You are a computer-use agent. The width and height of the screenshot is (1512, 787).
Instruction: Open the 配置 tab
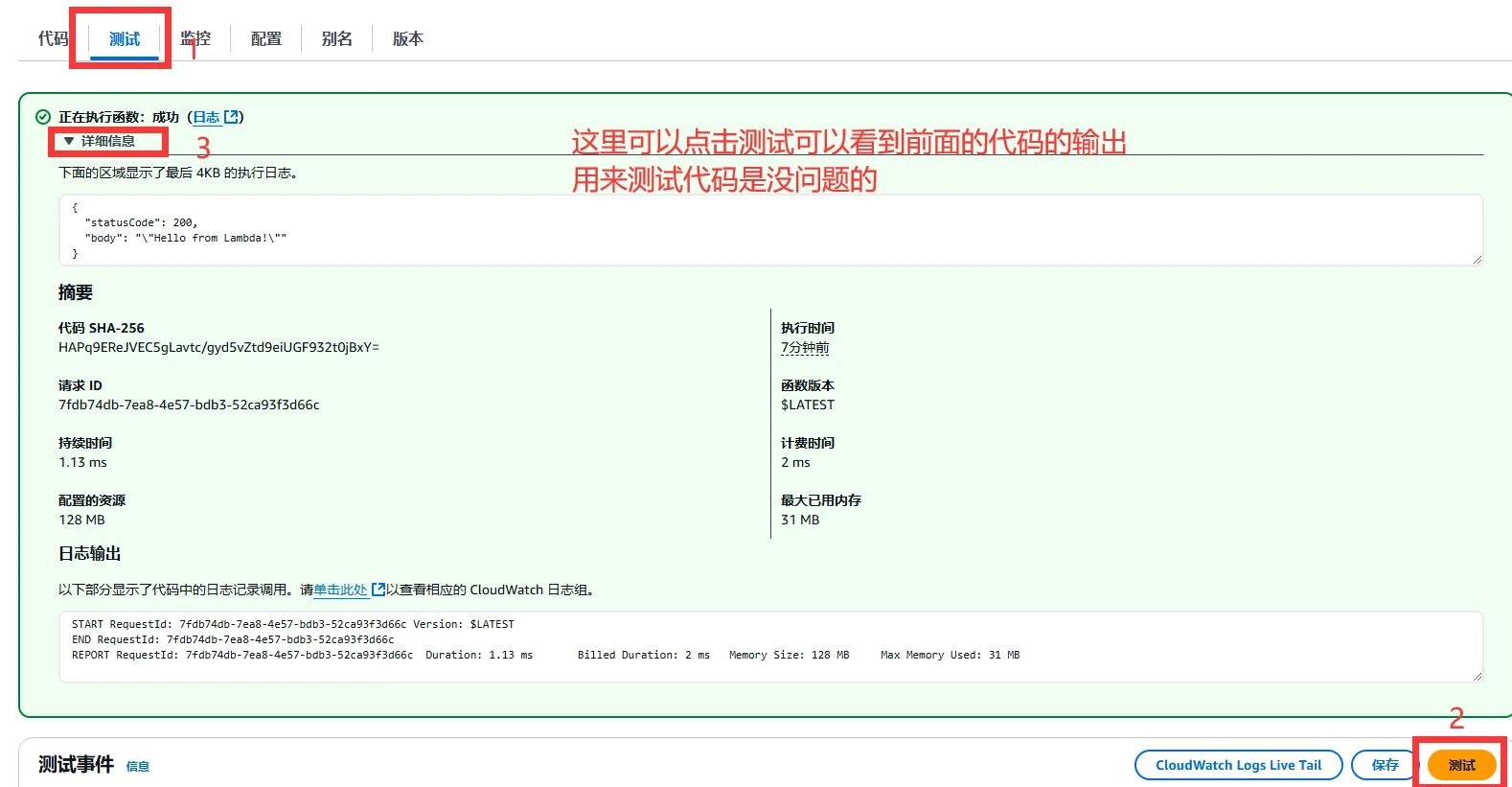pos(266,38)
